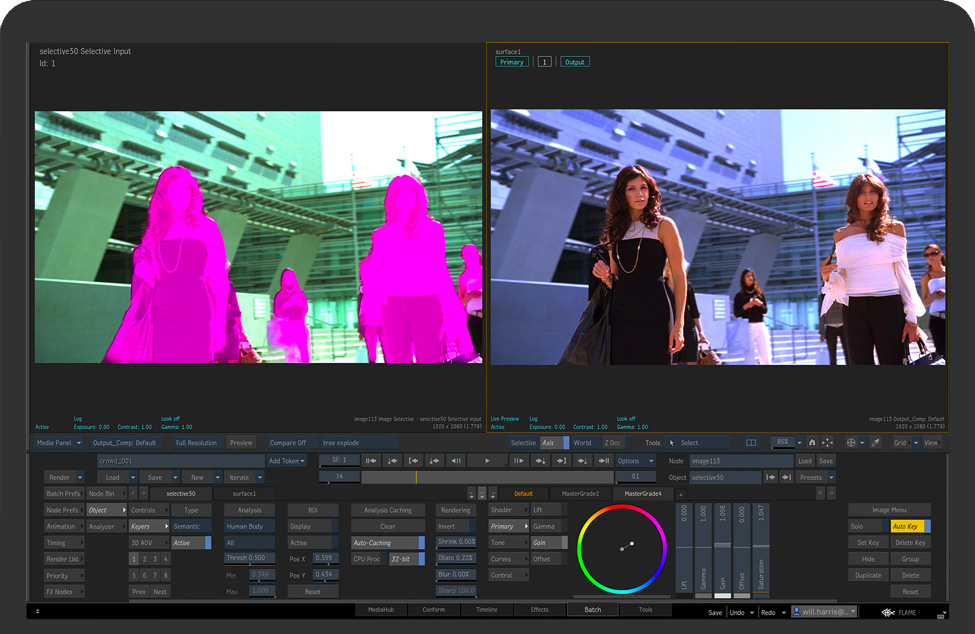Click the Duplicate button
The image size is (975, 634).
point(868,575)
